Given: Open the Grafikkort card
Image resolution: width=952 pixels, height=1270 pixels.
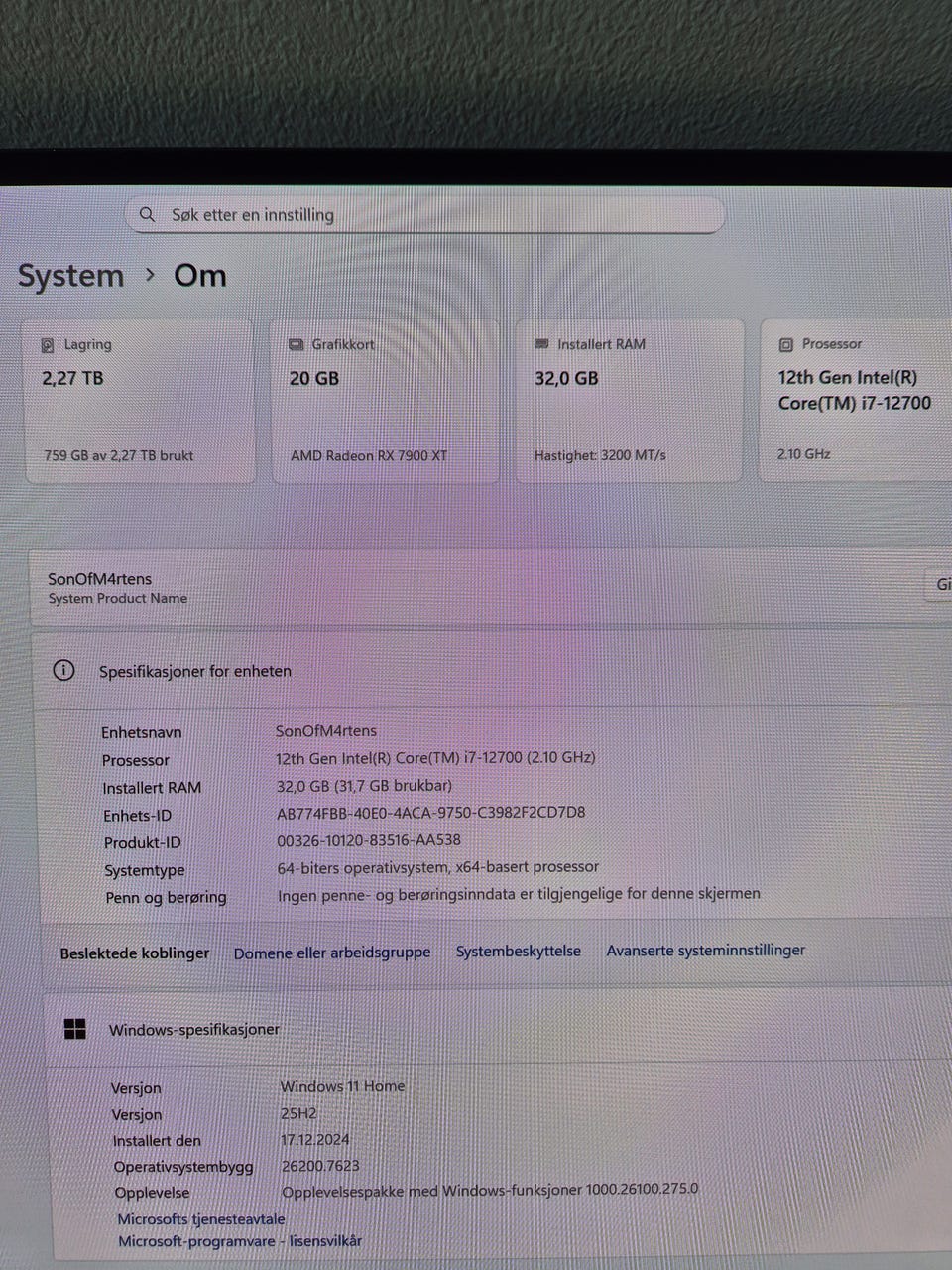Looking at the screenshot, I should point(386,401).
